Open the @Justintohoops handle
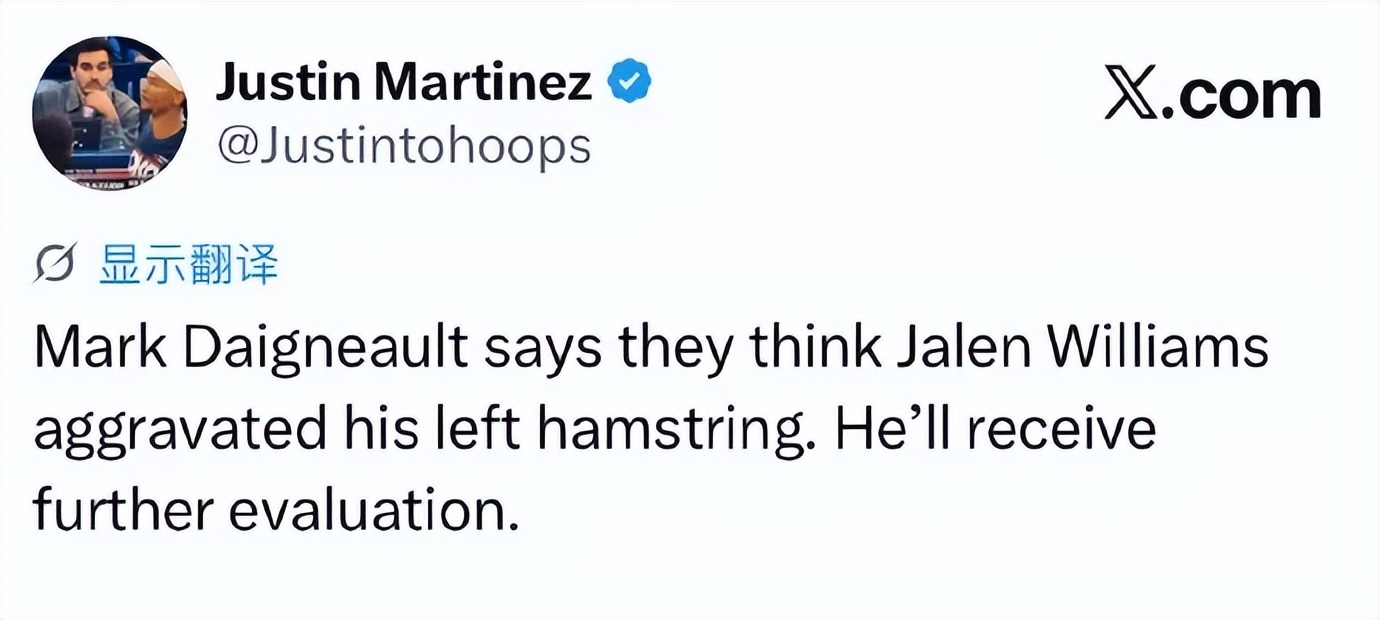 tap(403, 147)
